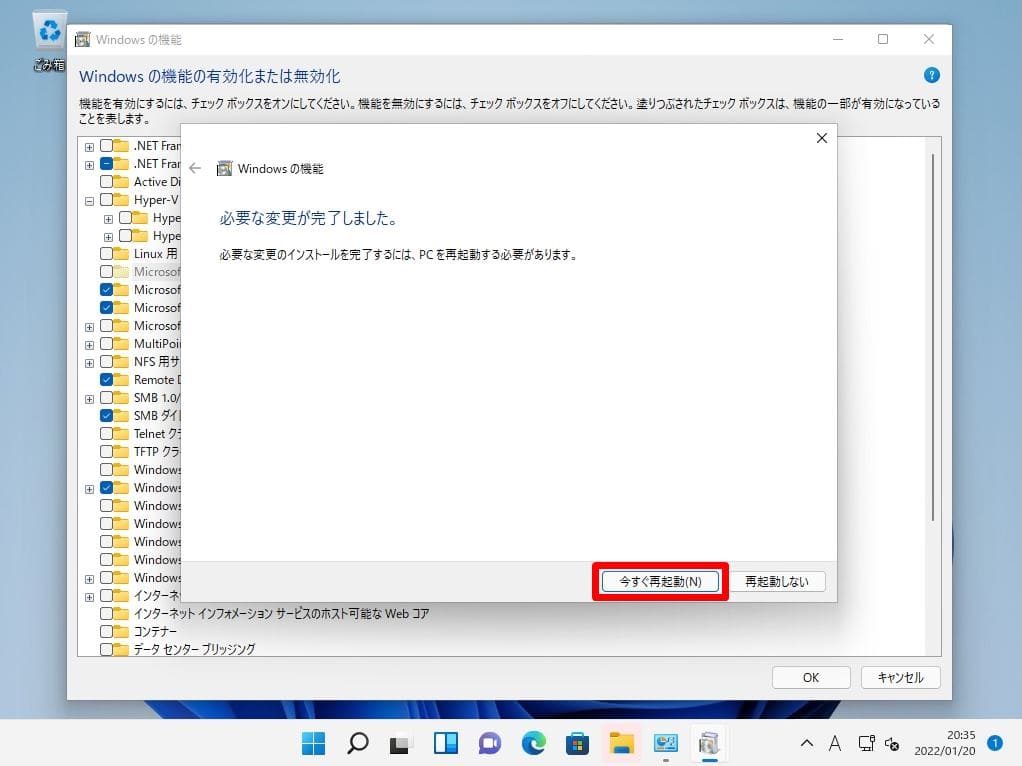1022x766 pixels.
Task: Click the Windows Features title bar icon
Action: coord(83,40)
